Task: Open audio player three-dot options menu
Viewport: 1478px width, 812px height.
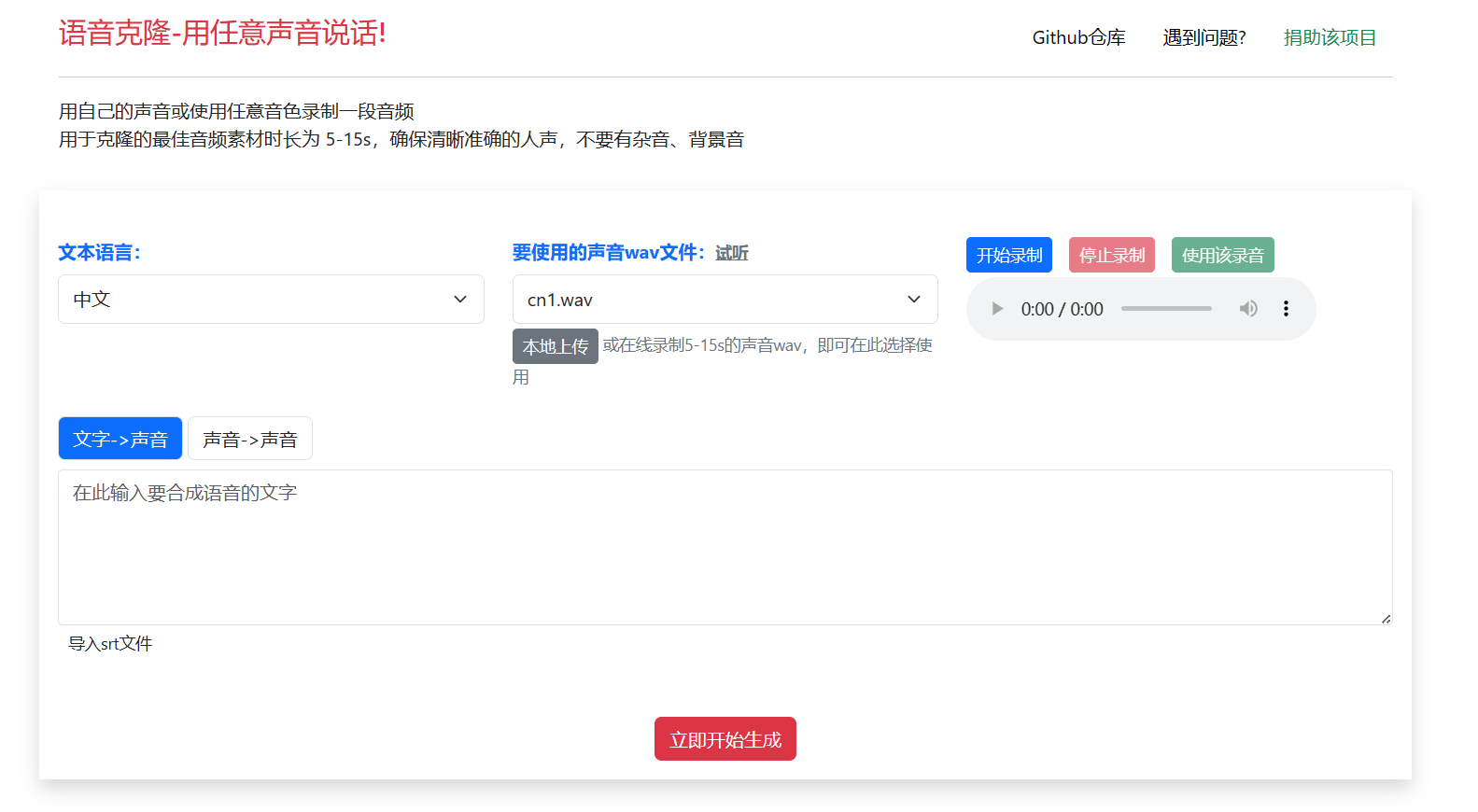Action: [1286, 309]
